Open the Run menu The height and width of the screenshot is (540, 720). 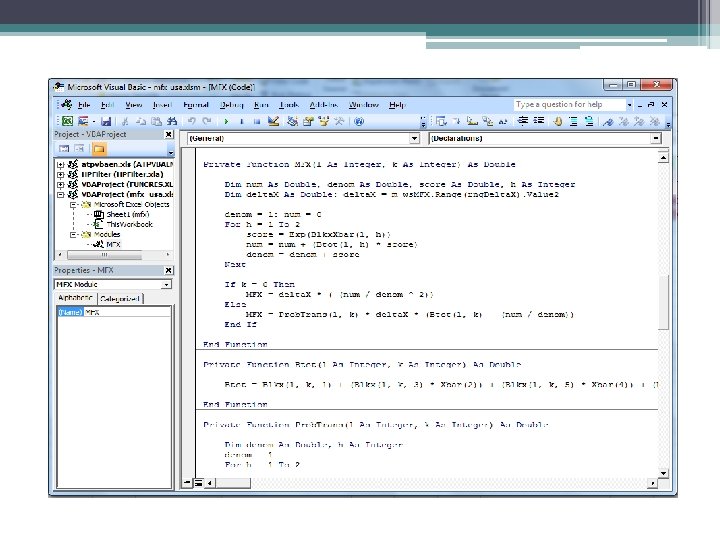(261, 105)
